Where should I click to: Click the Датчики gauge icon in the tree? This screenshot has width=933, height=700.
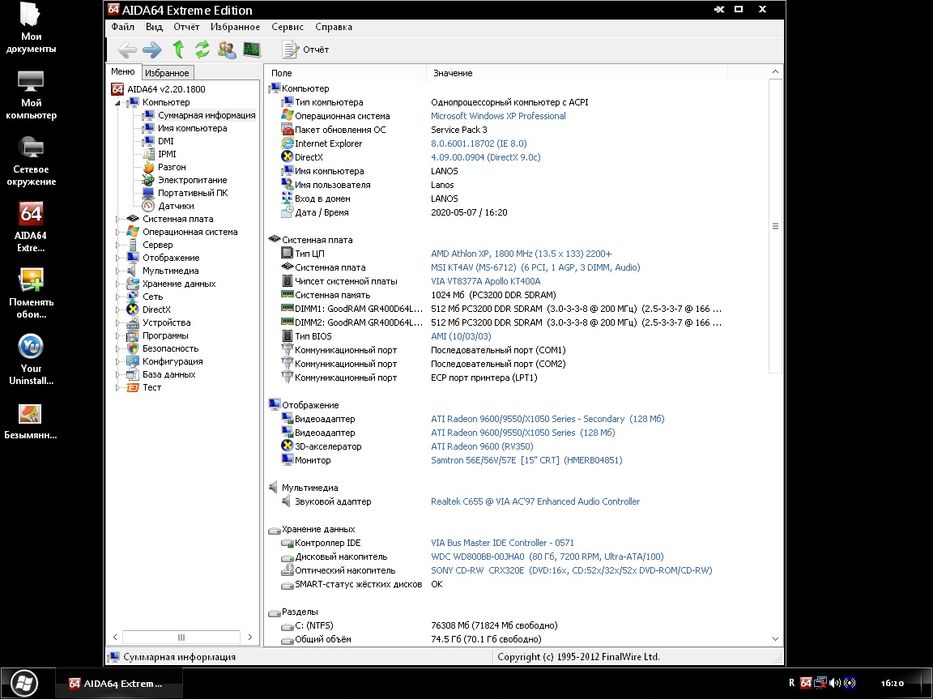point(148,206)
